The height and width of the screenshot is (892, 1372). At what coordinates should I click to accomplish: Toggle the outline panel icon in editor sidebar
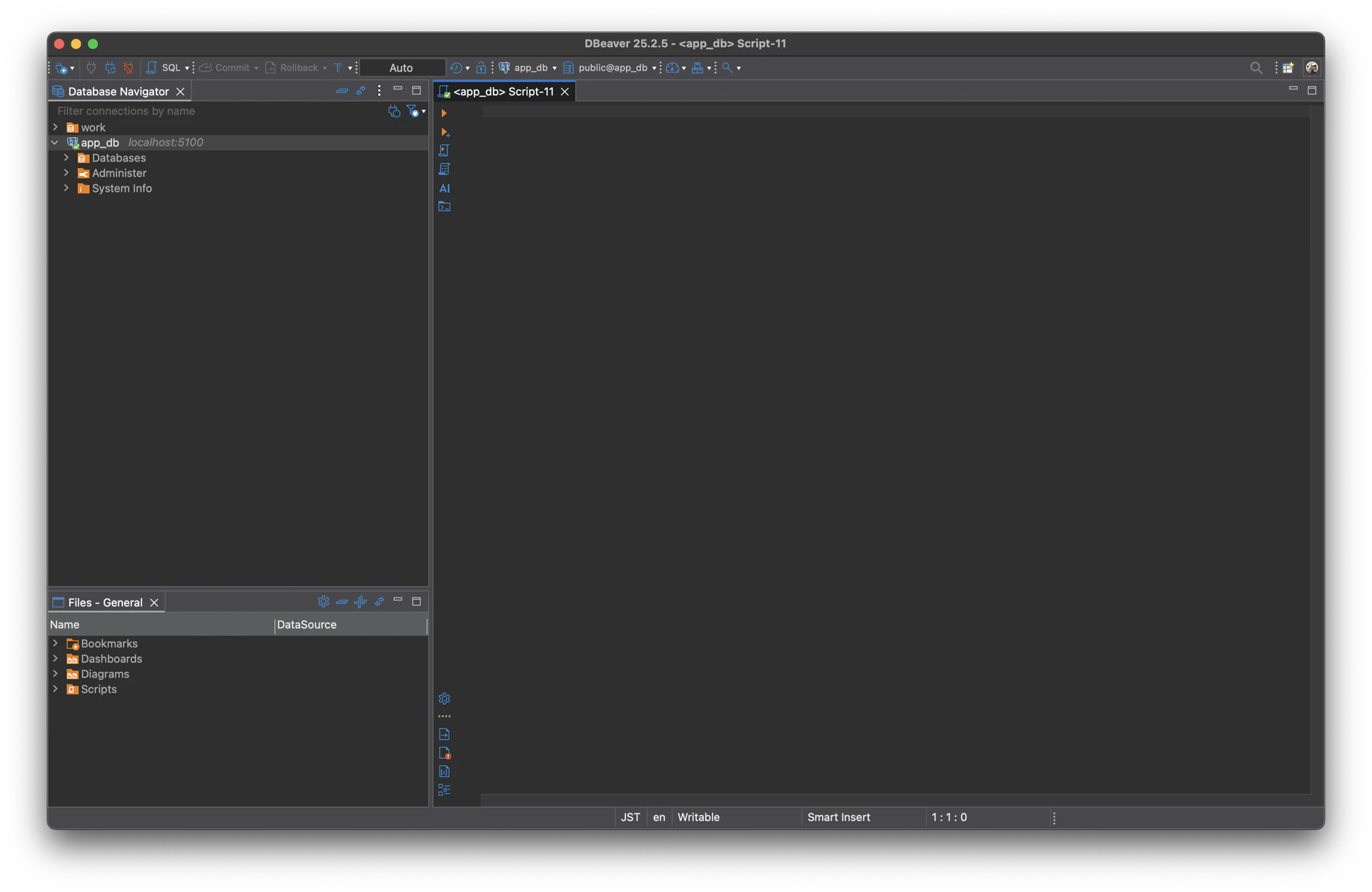(x=444, y=790)
